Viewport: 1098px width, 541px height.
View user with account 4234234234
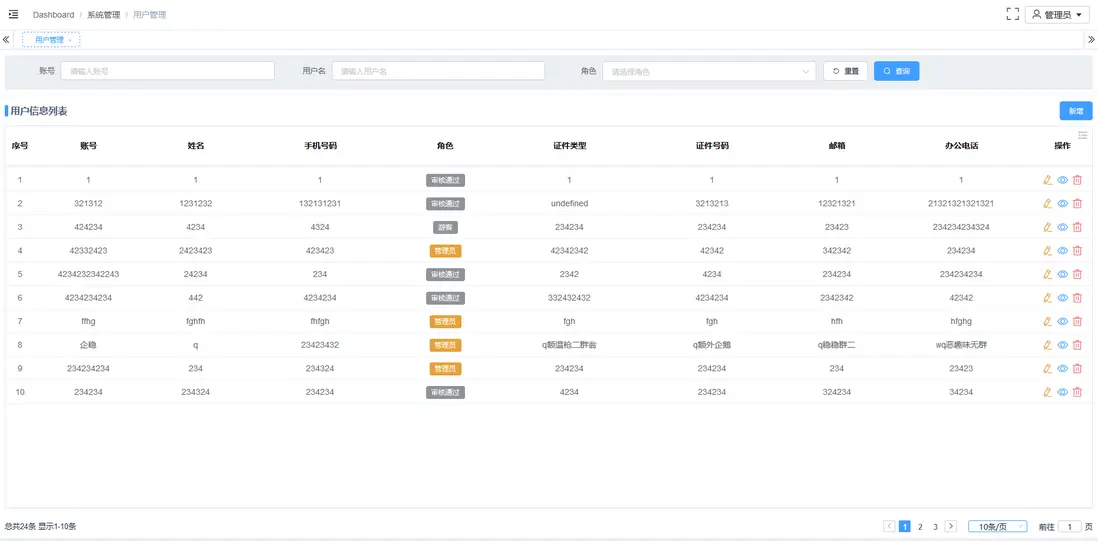[1062, 297]
